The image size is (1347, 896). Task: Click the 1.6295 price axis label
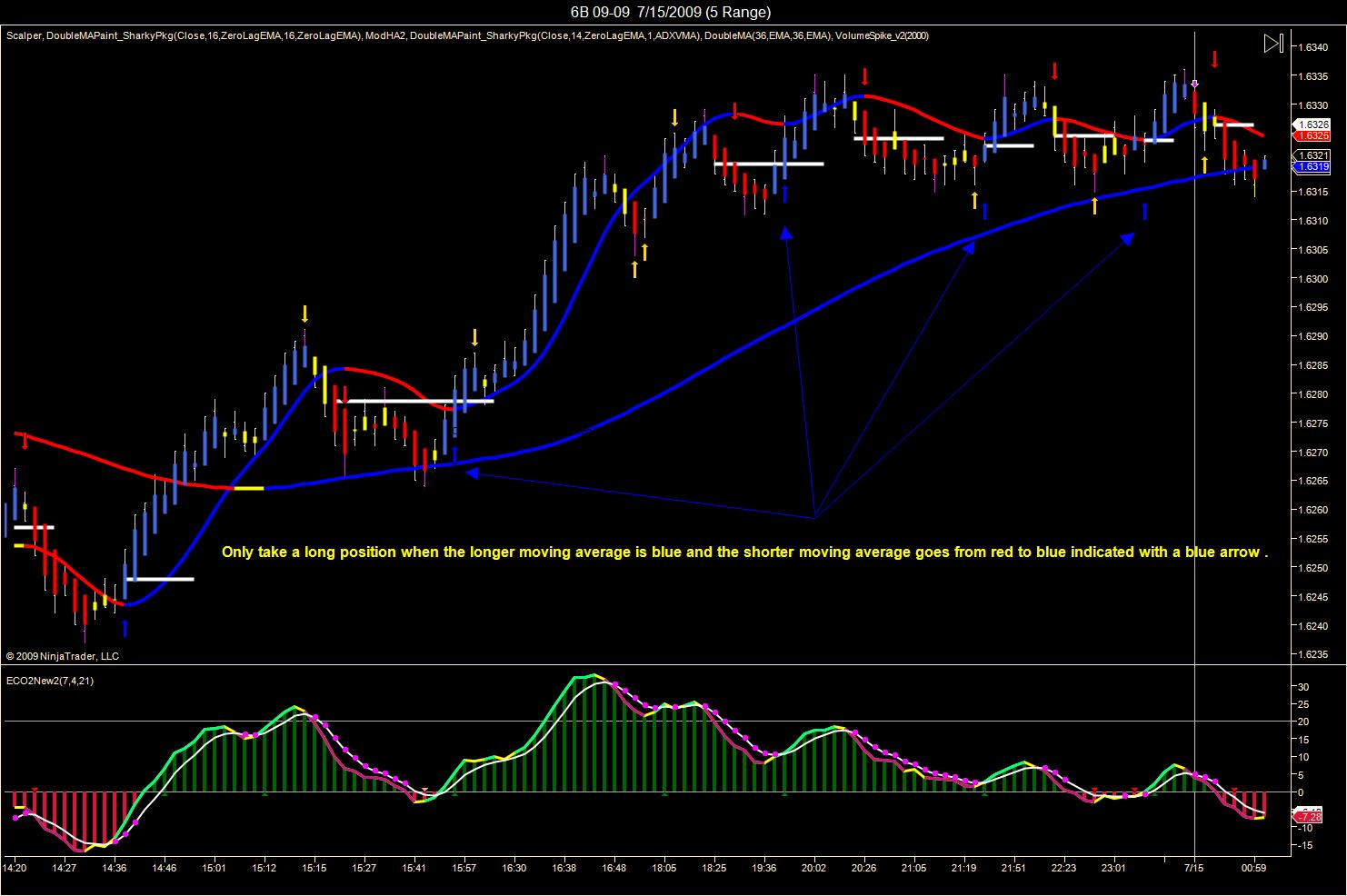click(1313, 308)
